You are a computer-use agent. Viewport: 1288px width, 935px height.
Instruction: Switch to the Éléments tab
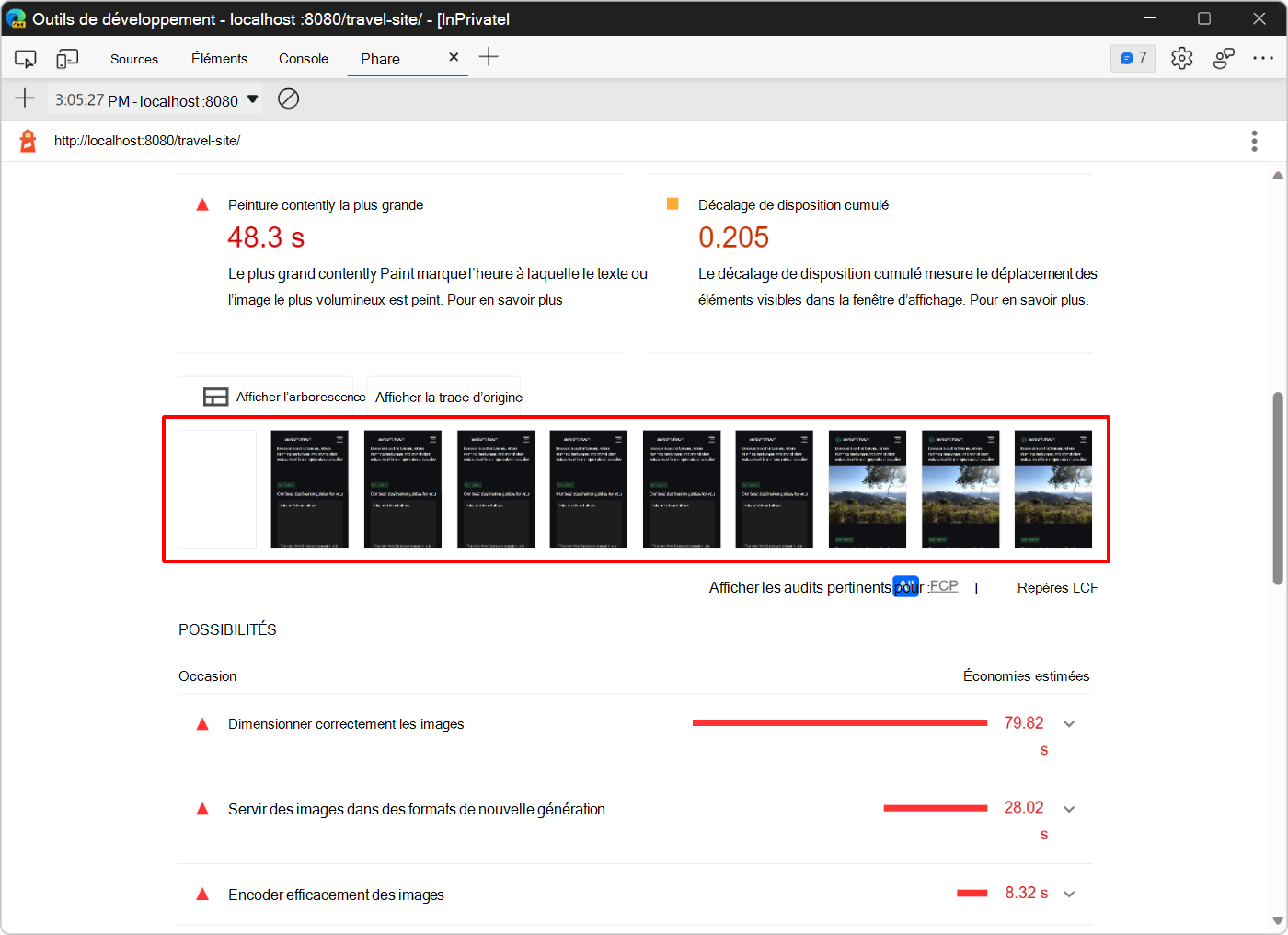pyautogui.click(x=219, y=59)
